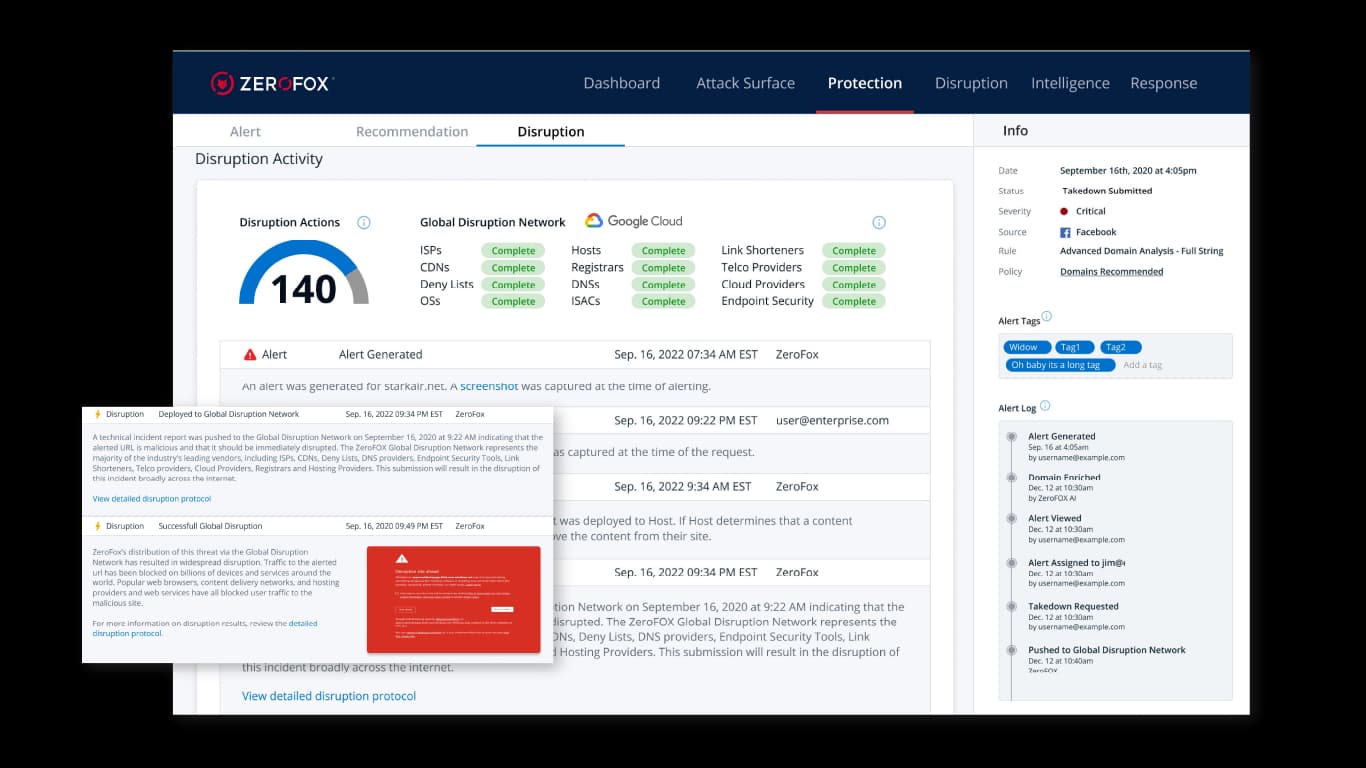Viewport: 1366px width, 768px height.
Task: Open the Disruption Actions info icon
Action: tap(363, 222)
